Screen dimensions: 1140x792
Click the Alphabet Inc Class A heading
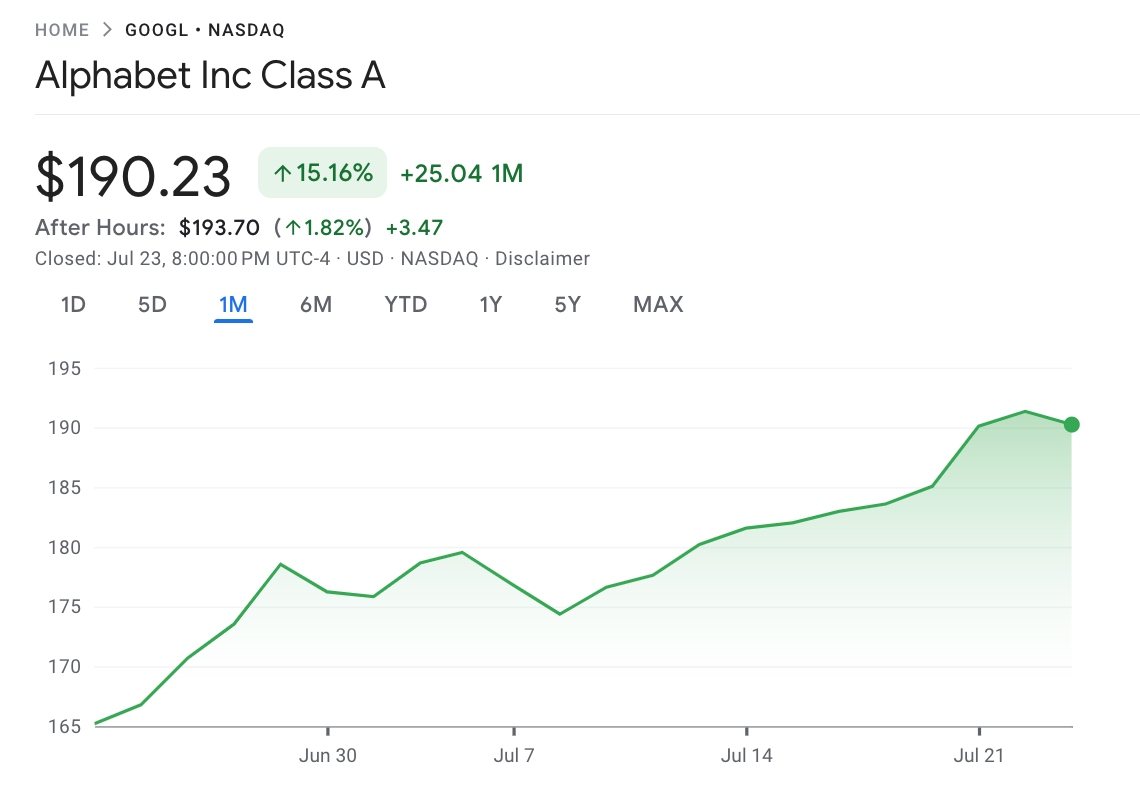coord(210,75)
